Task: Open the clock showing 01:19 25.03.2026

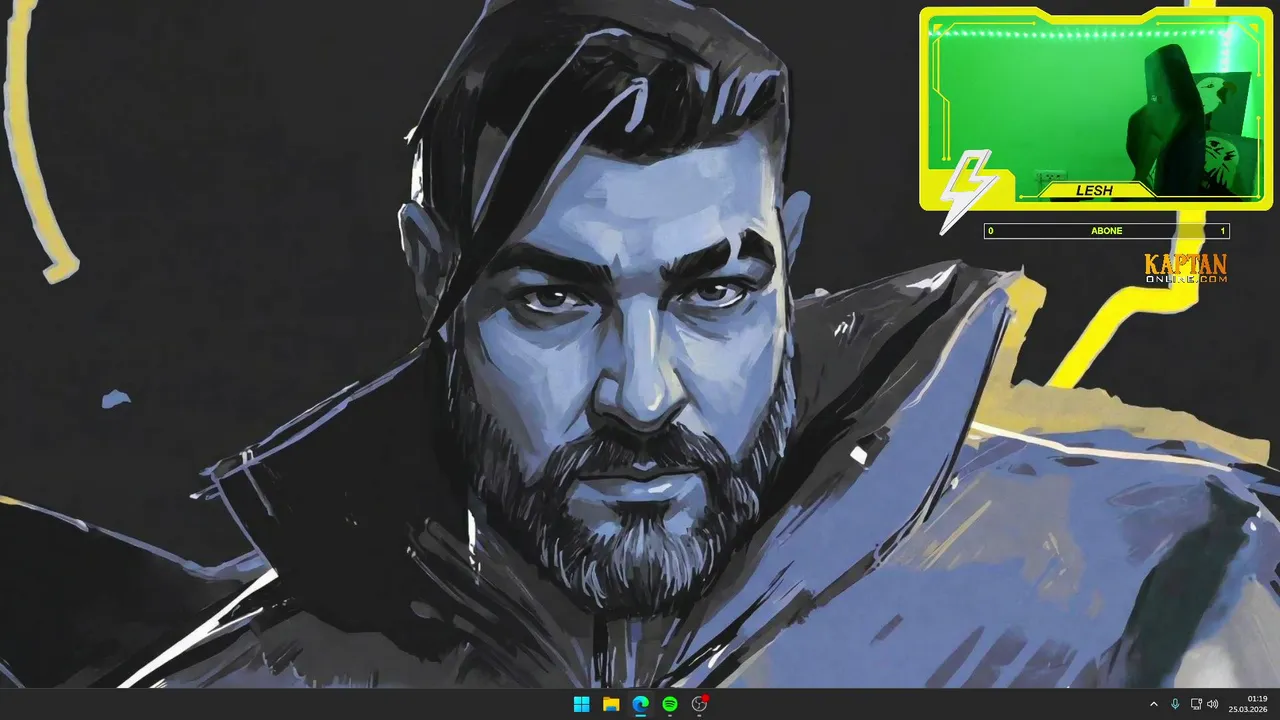Action: (1248, 704)
